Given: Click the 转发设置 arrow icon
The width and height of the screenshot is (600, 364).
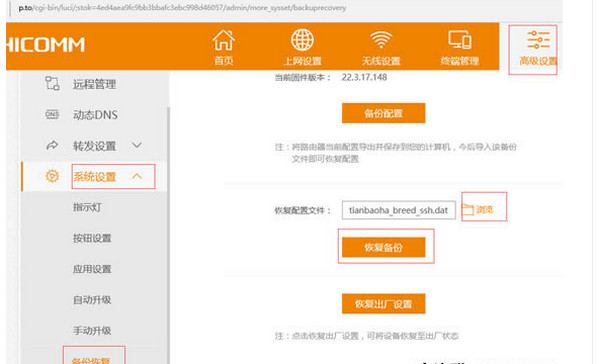Looking at the screenshot, I should (x=52, y=145).
